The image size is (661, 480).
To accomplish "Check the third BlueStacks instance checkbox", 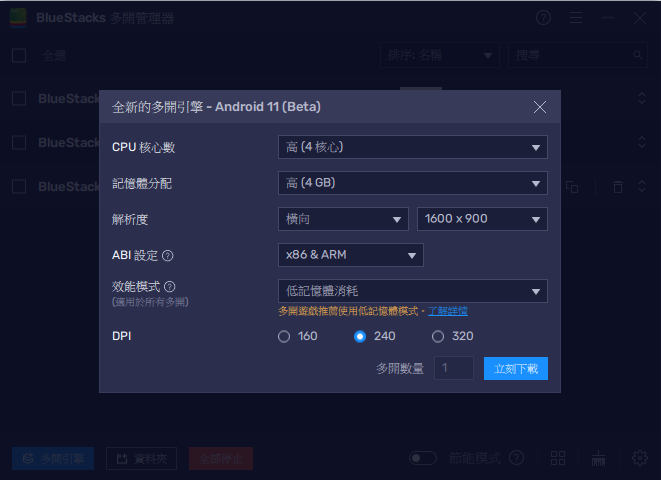I will [19, 186].
